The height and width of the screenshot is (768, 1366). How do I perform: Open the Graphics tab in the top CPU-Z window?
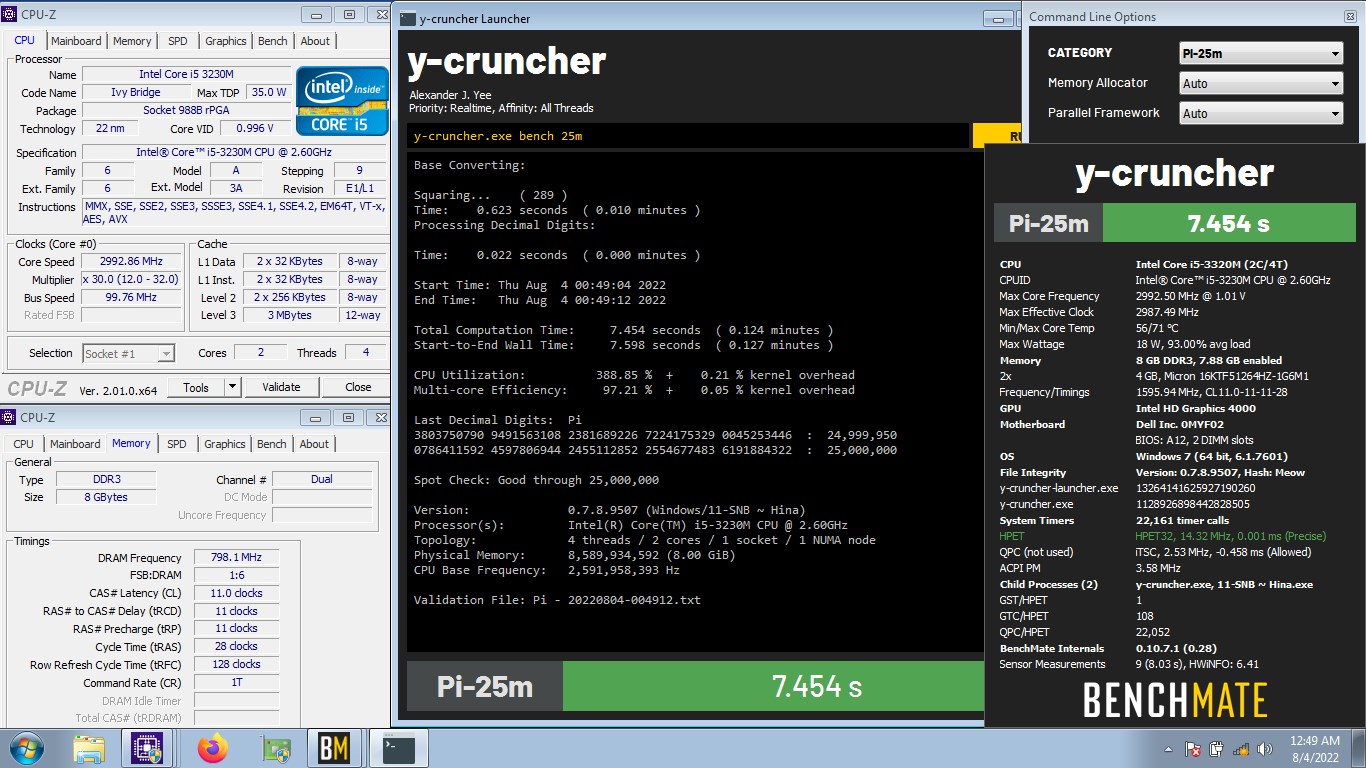(x=225, y=41)
